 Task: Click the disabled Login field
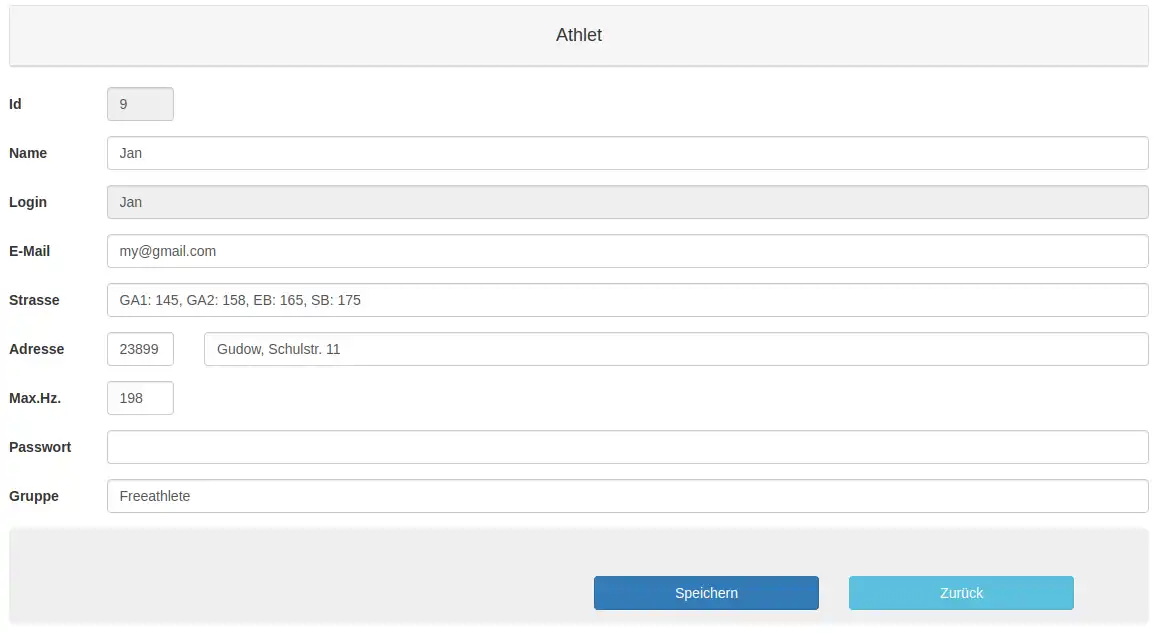[x=627, y=202]
